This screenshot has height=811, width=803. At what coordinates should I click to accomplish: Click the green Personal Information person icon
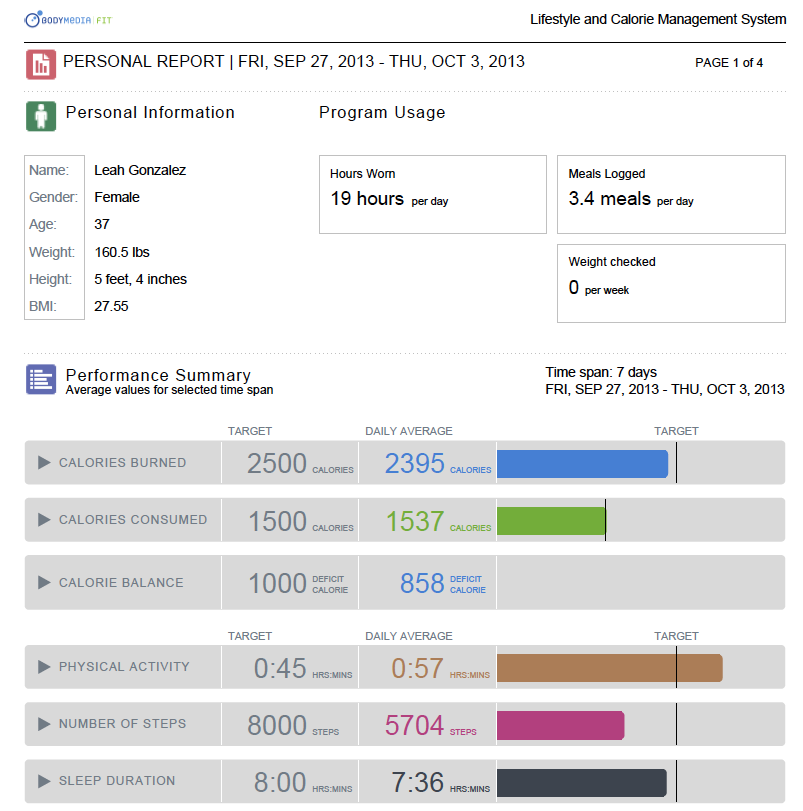[41, 116]
